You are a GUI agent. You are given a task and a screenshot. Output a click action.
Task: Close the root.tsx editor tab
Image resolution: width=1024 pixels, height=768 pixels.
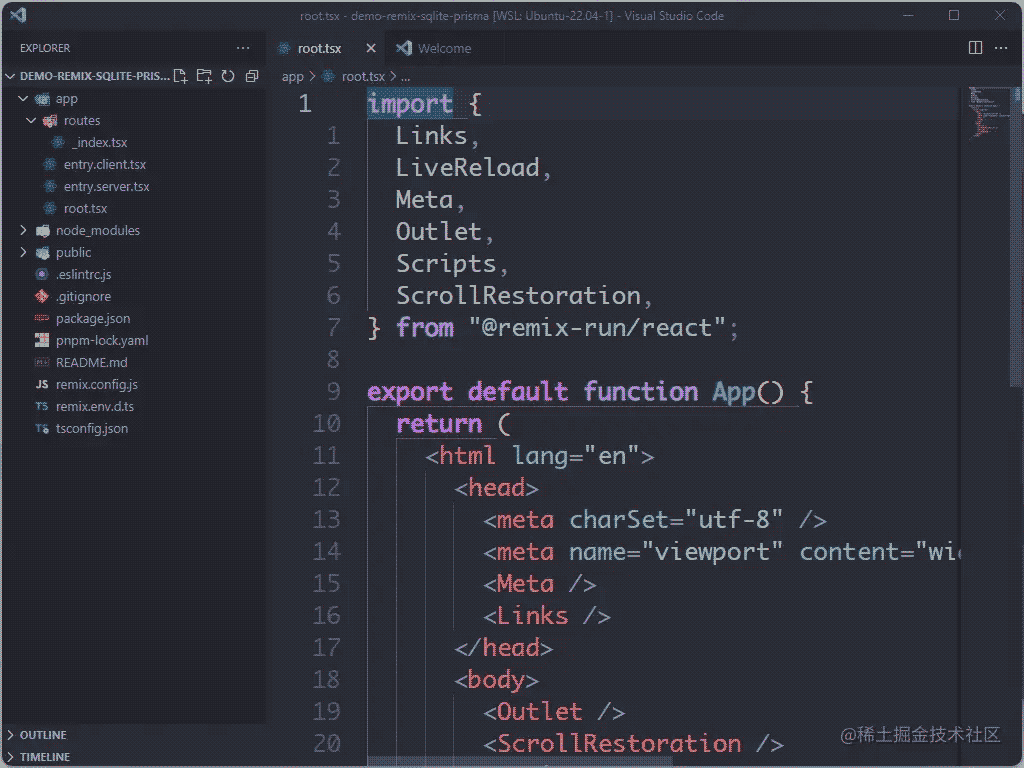pos(371,48)
